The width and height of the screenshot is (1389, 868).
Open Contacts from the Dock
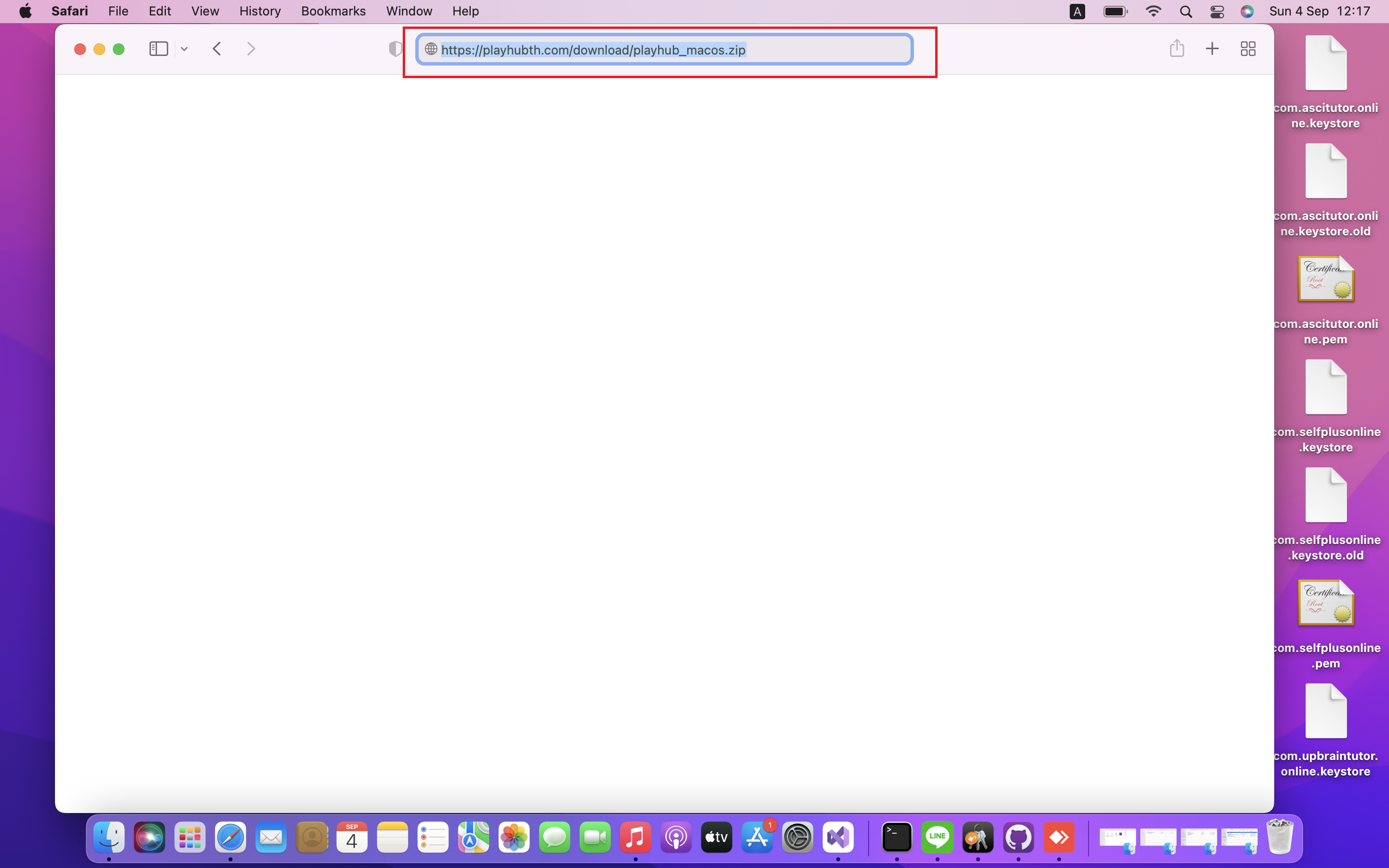(x=312, y=837)
